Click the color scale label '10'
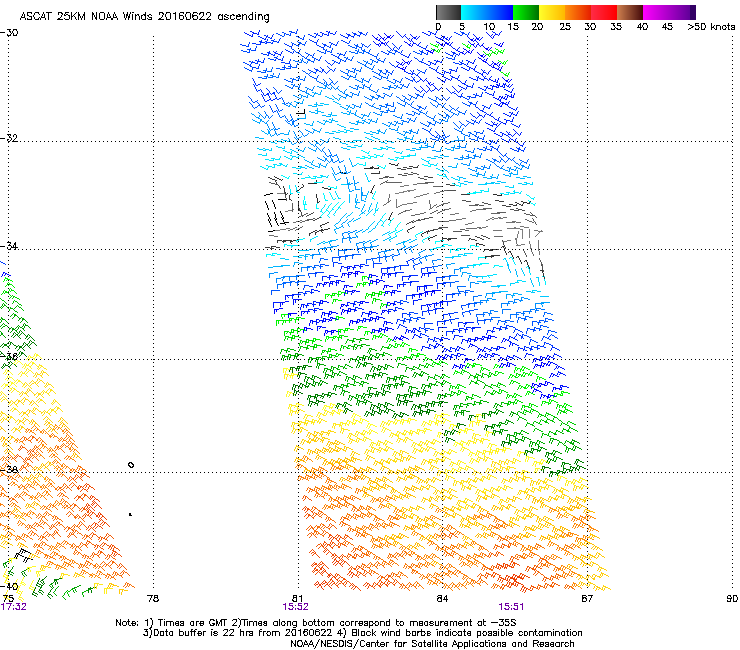The width and height of the screenshot is (740, 650). pos(489,27)
